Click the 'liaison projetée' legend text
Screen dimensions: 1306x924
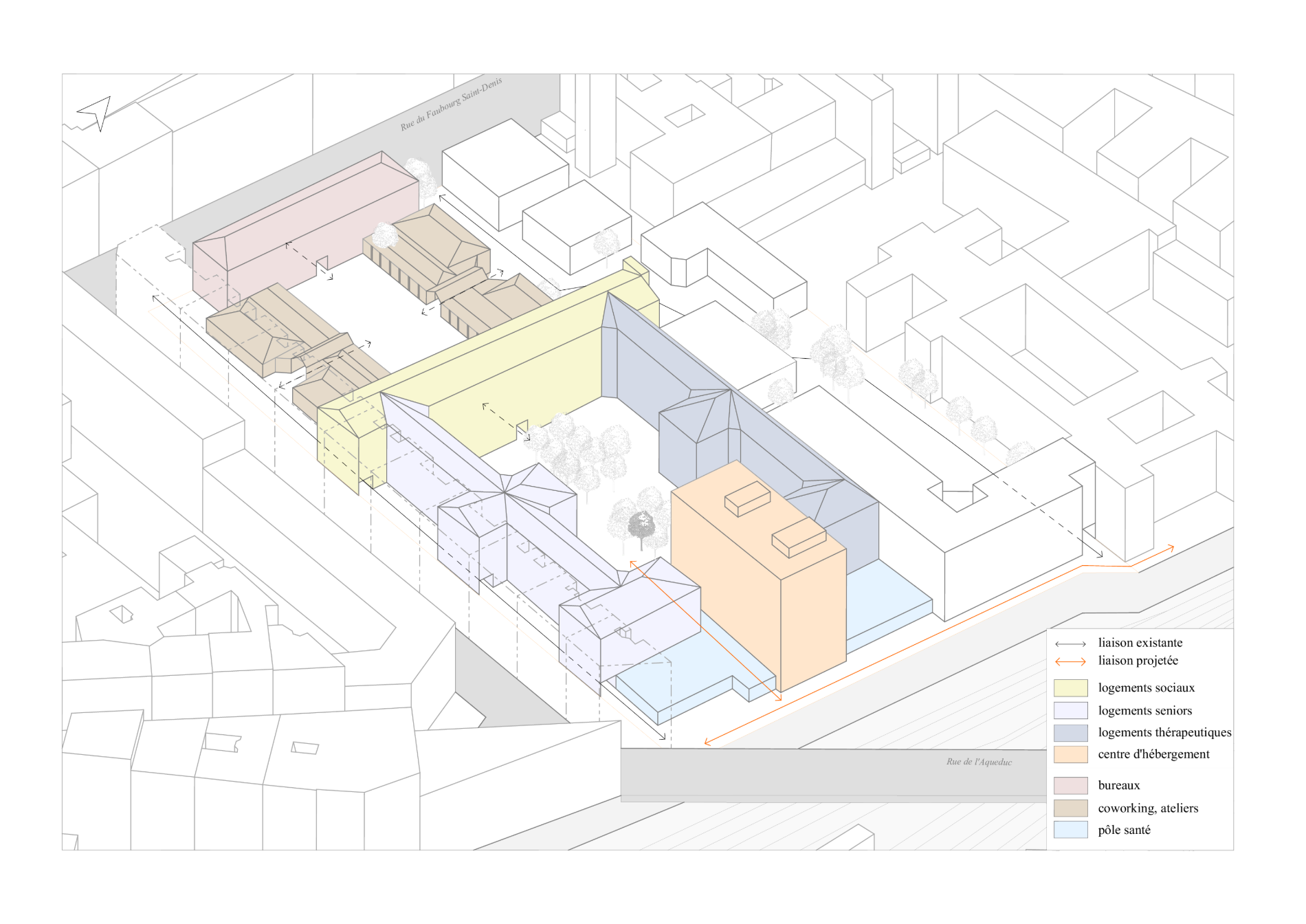[1138, 661]
